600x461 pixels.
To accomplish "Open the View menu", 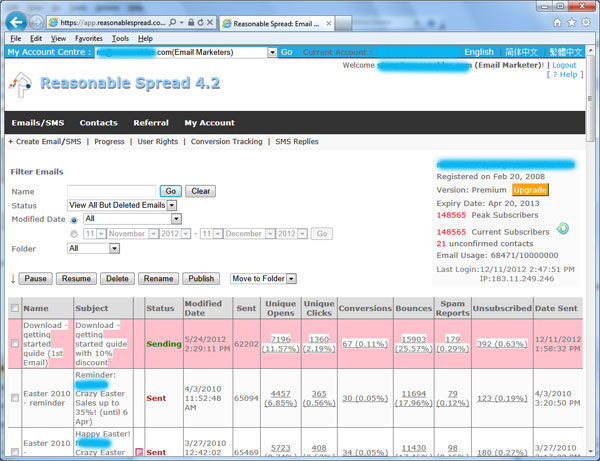I will pos(58,39).
